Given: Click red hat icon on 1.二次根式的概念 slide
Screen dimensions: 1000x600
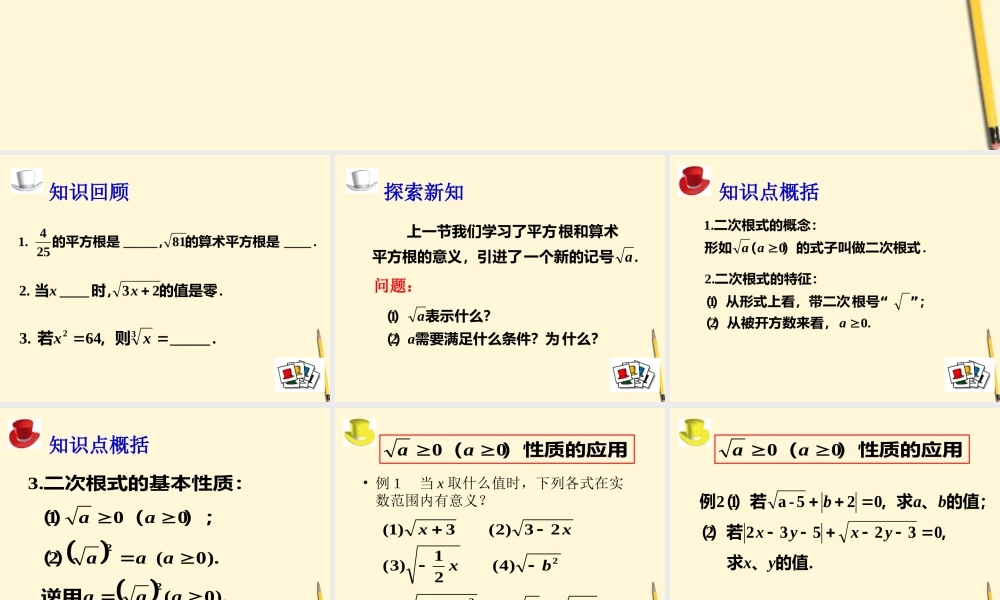Looking at the screenshot, I should pyautogui.click(x=695, y=180).
